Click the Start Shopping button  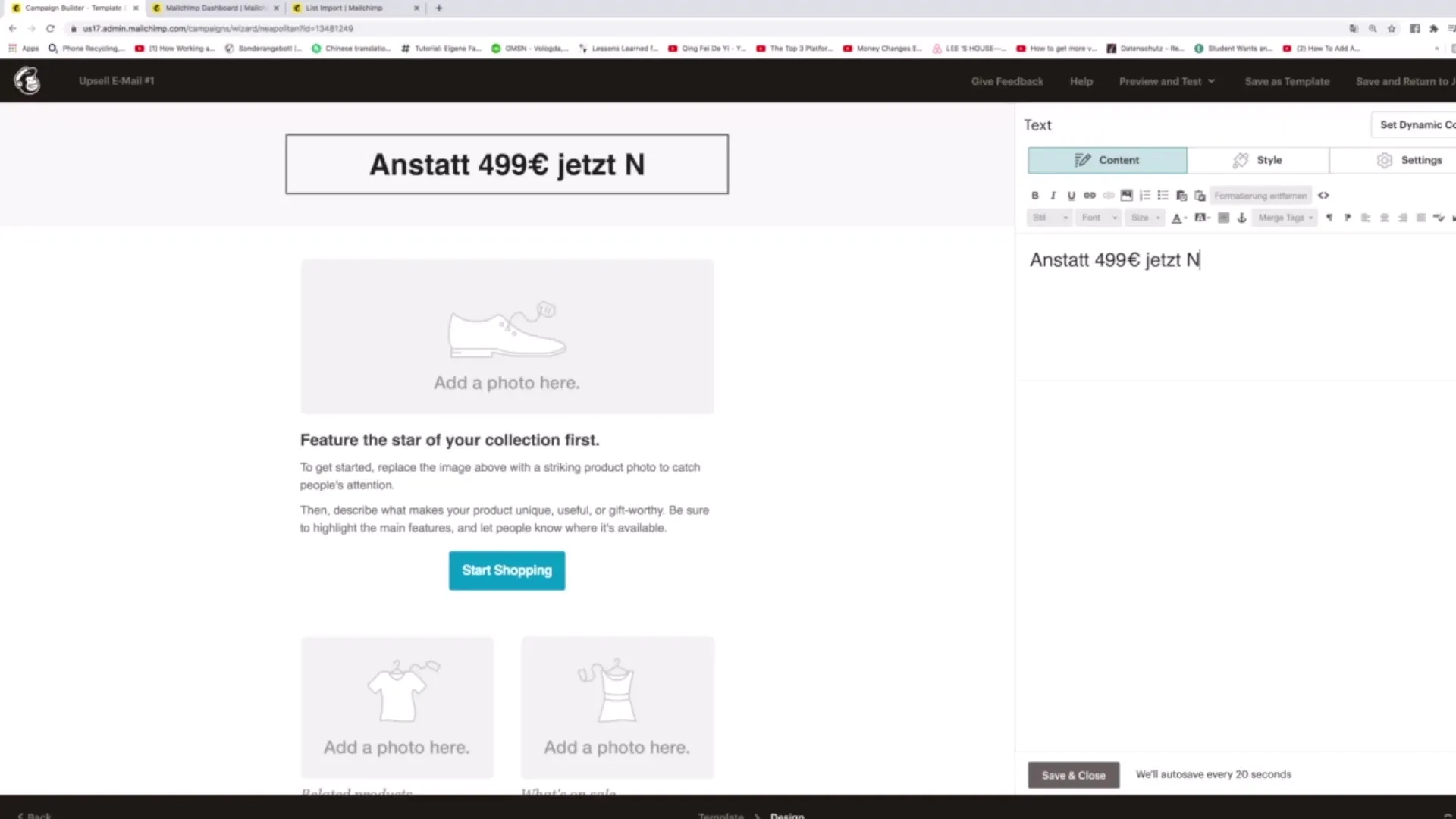click(507, 570)
